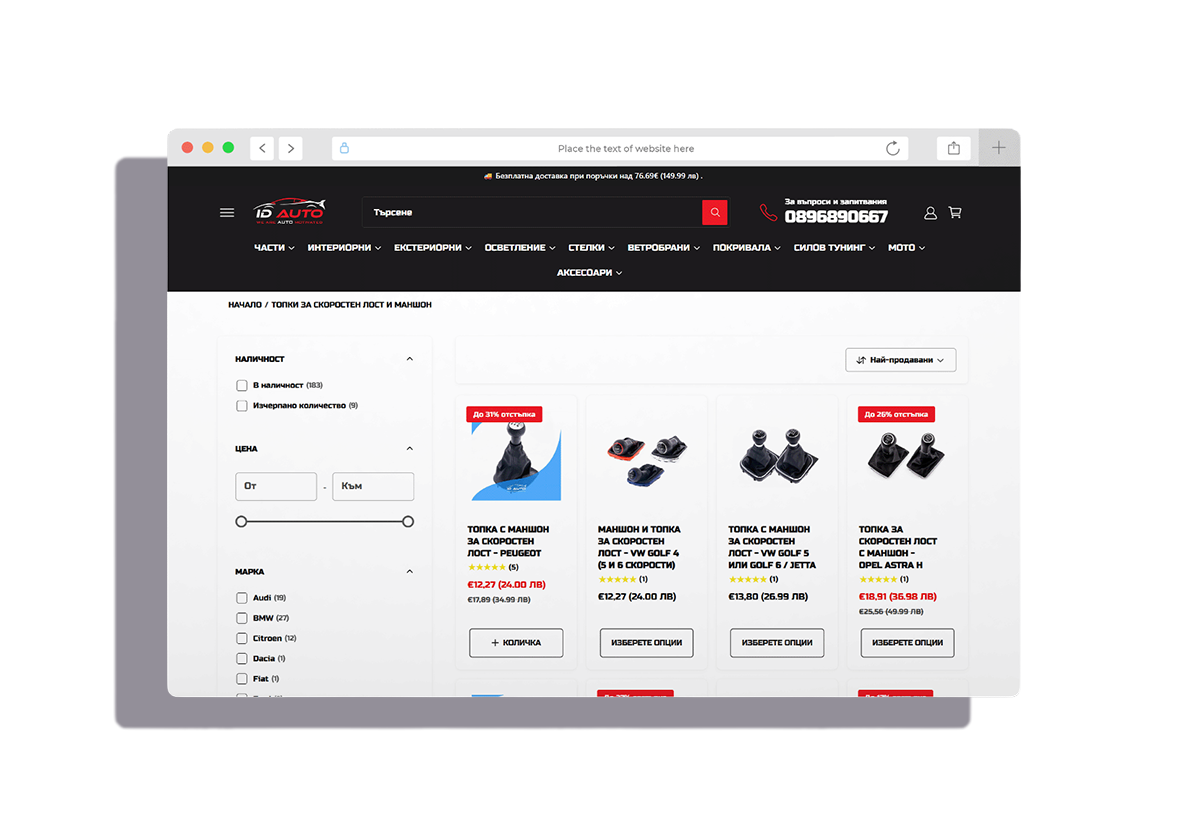Open the СИЛОВ ТУНИНГ menu item
Image resolution: width=1200 pixels, height=840 pixels.
[835, 247]
